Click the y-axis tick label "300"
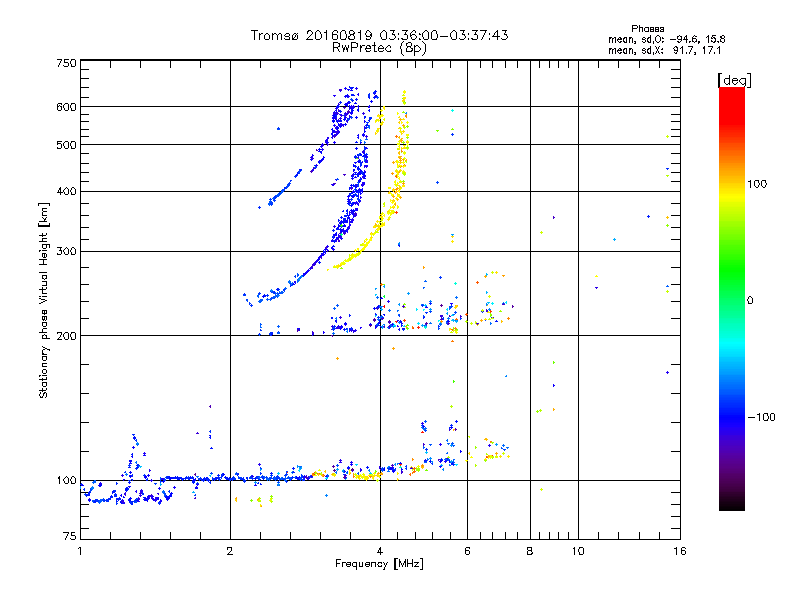 67,251
